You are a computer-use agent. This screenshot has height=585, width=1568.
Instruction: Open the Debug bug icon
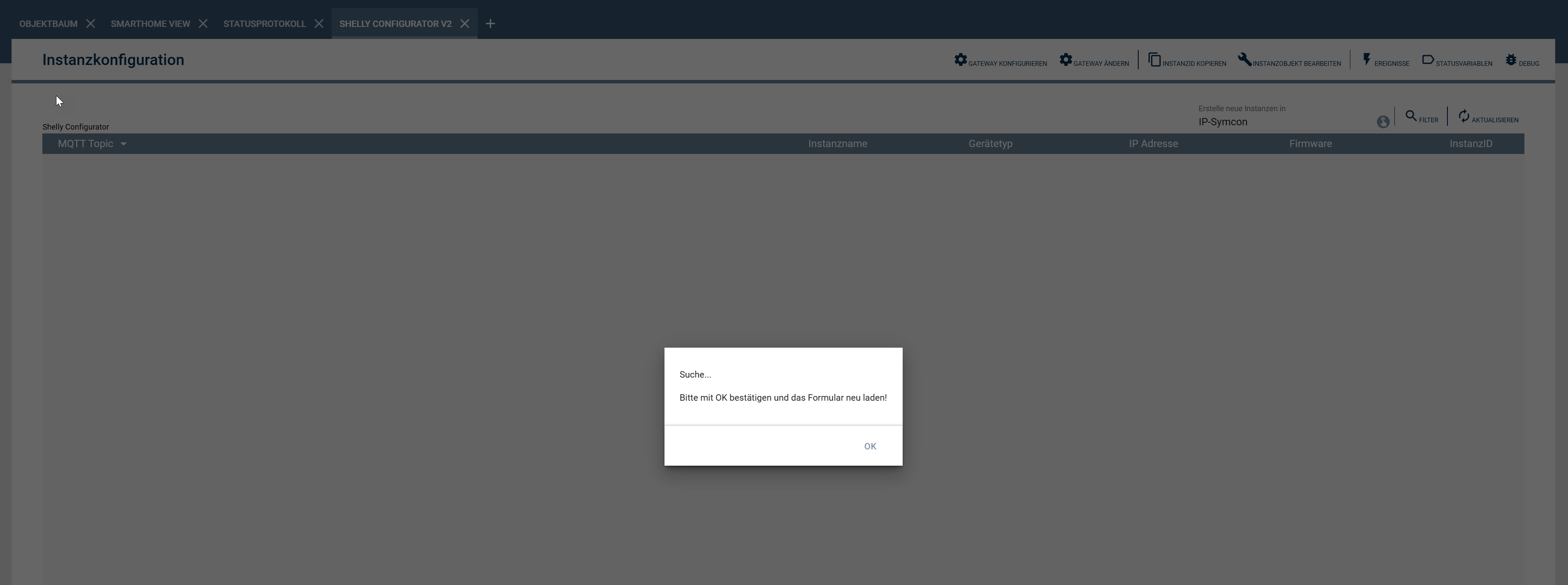pyautogui.click(x=1511, y=60)
